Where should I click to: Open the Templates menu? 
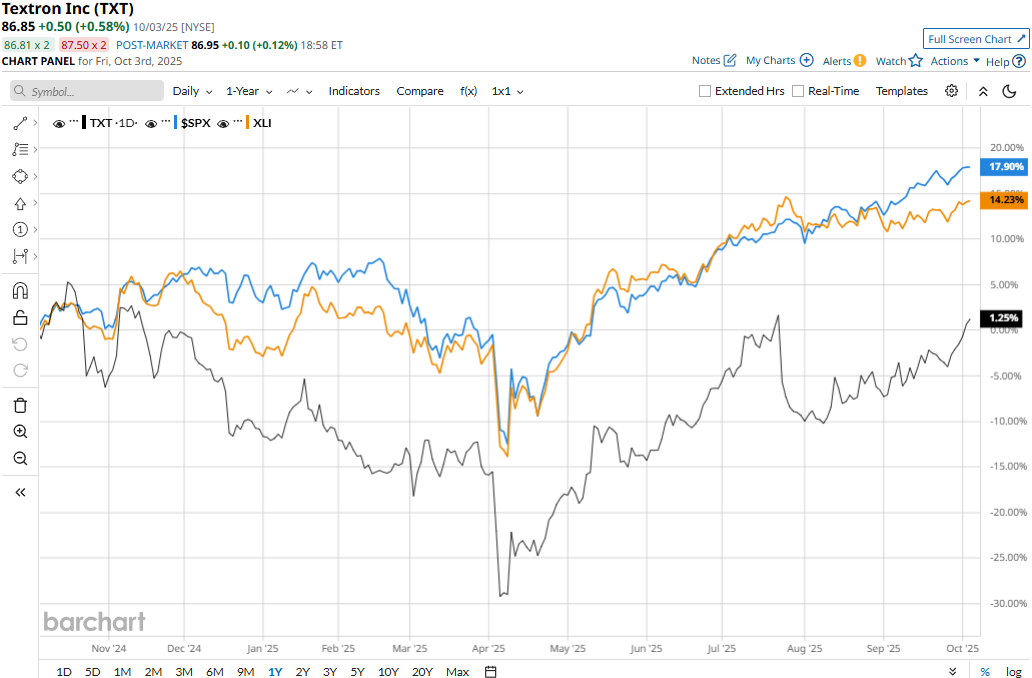tap(902, 91)
